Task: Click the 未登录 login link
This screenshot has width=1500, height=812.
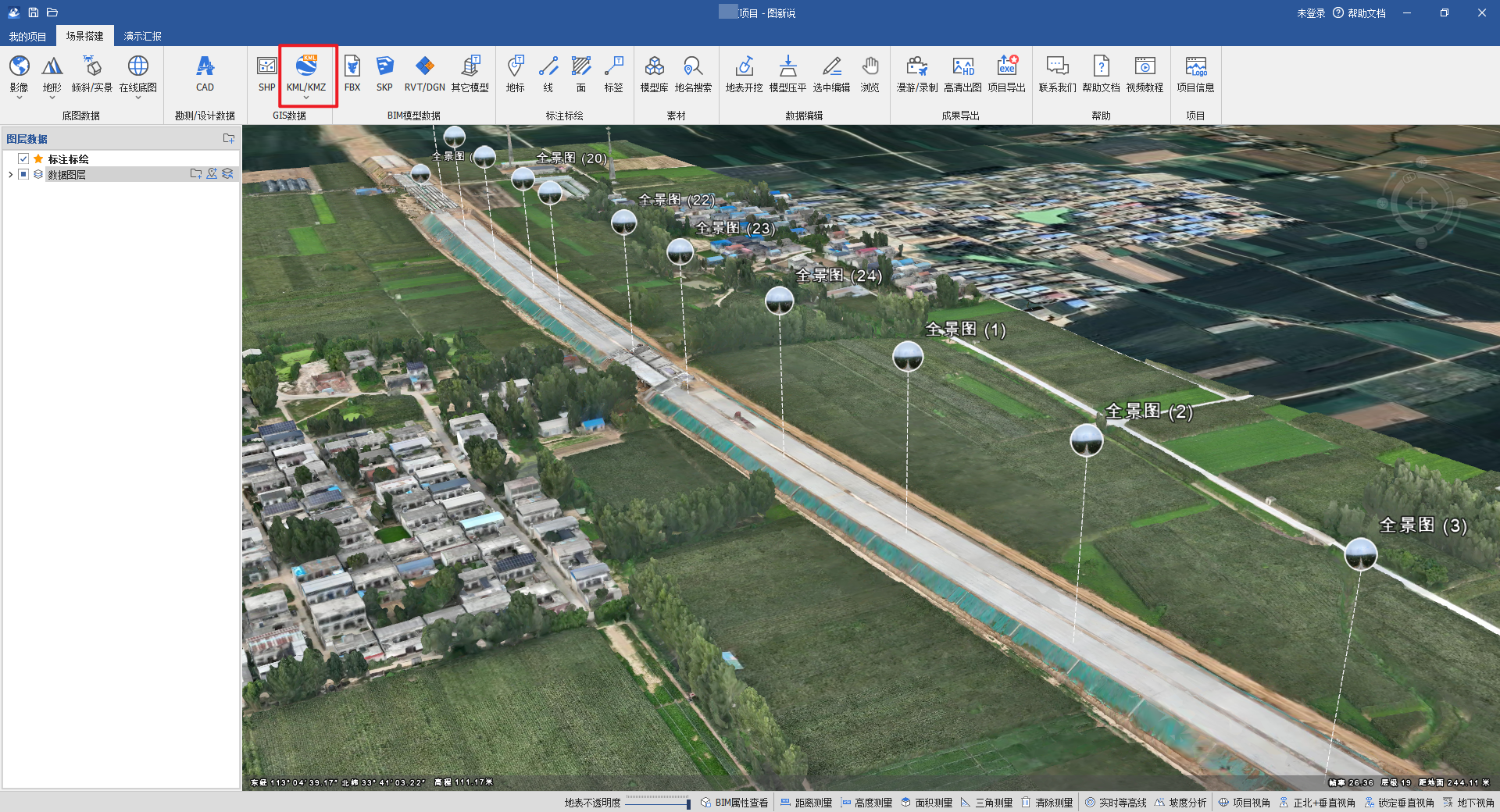Action: tap(1310, 13)
